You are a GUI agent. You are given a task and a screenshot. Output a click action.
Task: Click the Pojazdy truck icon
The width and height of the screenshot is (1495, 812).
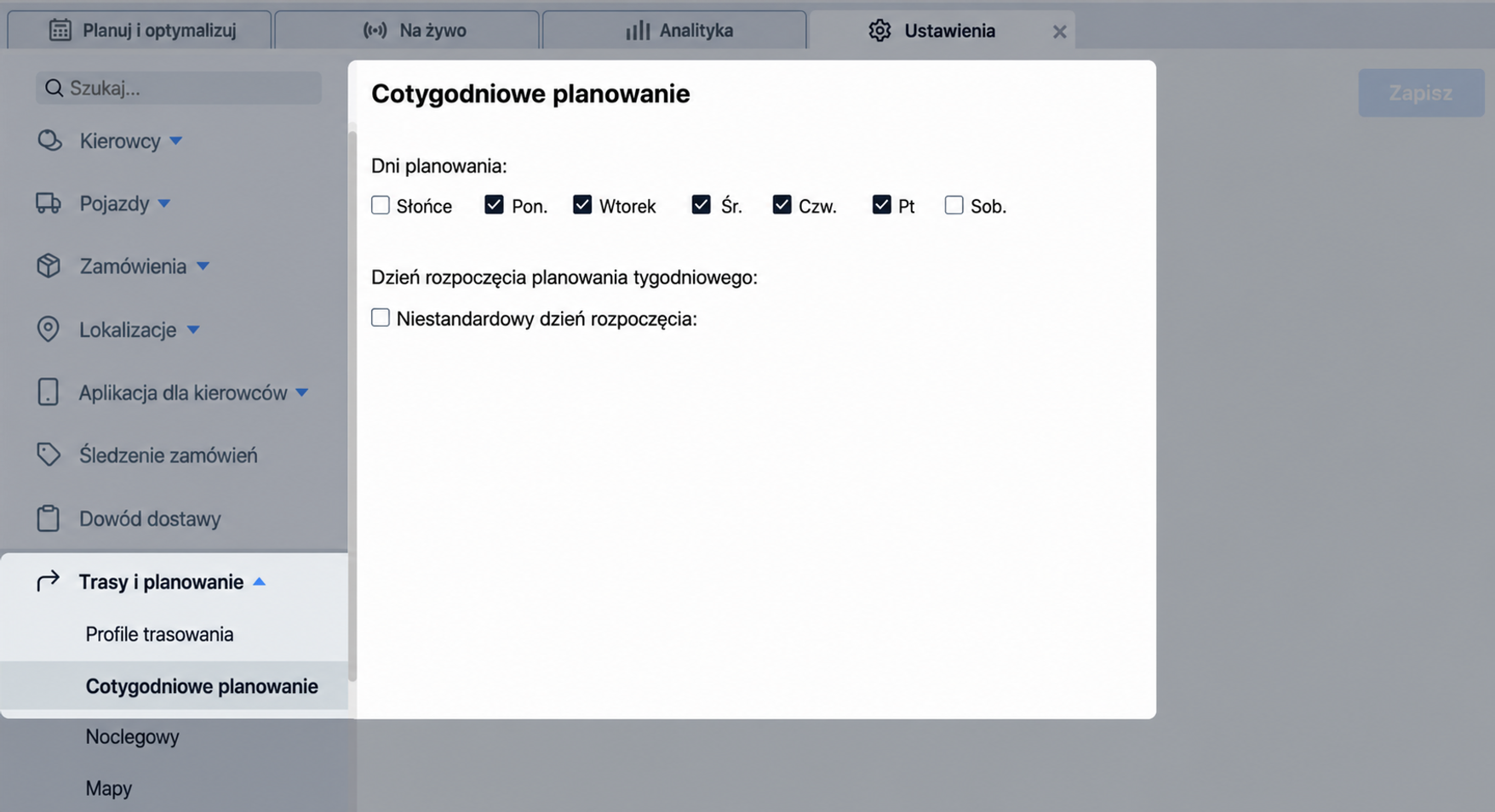click(x=49, y=203)
